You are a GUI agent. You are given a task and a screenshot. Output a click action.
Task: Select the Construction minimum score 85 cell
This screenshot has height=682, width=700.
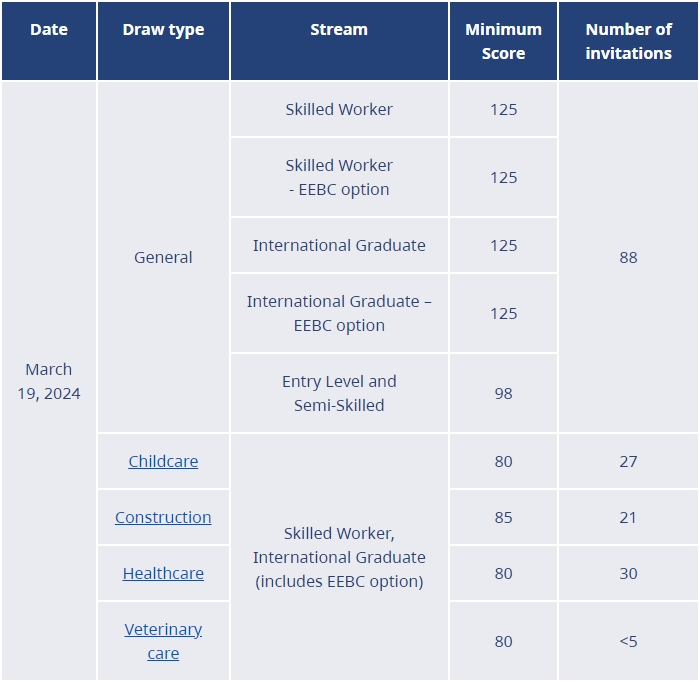[x=503, y=517]
